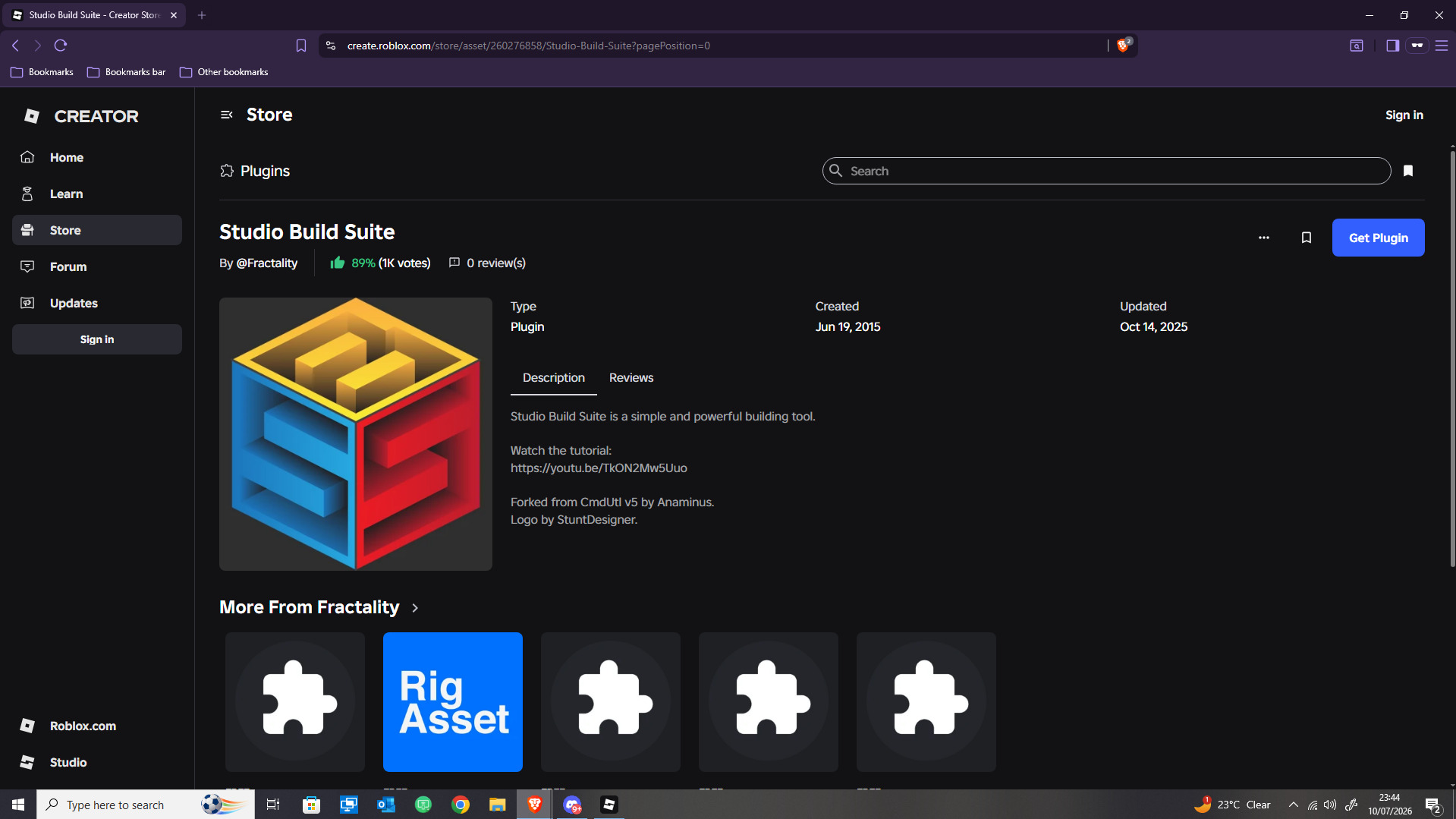Open Home in the sidebar

(x=97, y=157)
